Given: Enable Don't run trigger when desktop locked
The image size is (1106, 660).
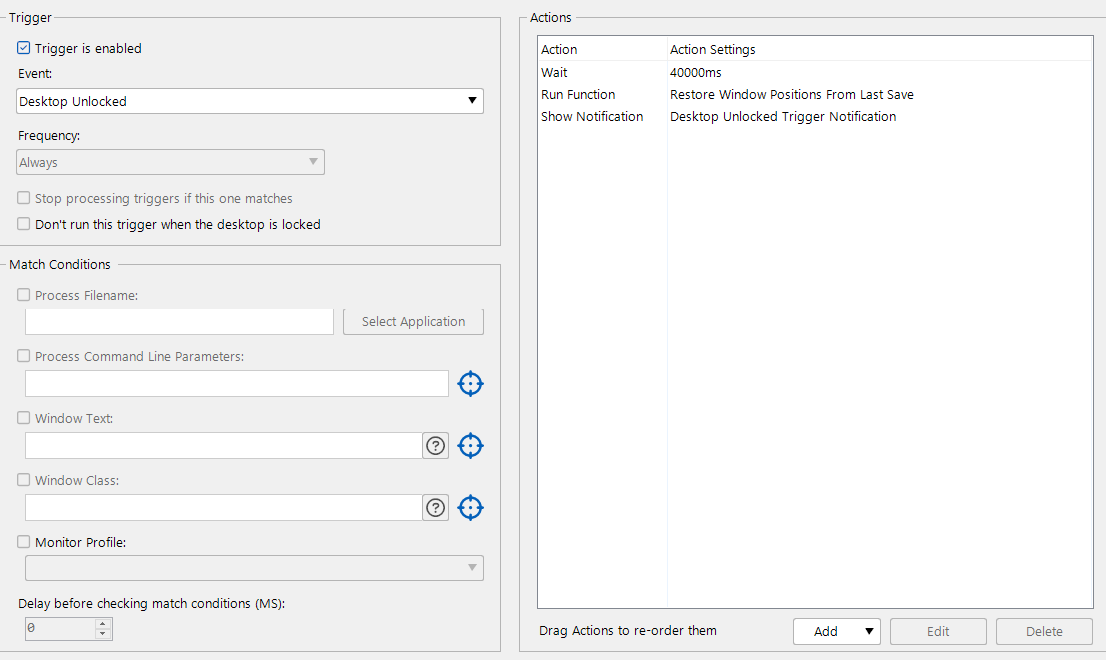Looking at the screenshot, I should click(24, 225).
